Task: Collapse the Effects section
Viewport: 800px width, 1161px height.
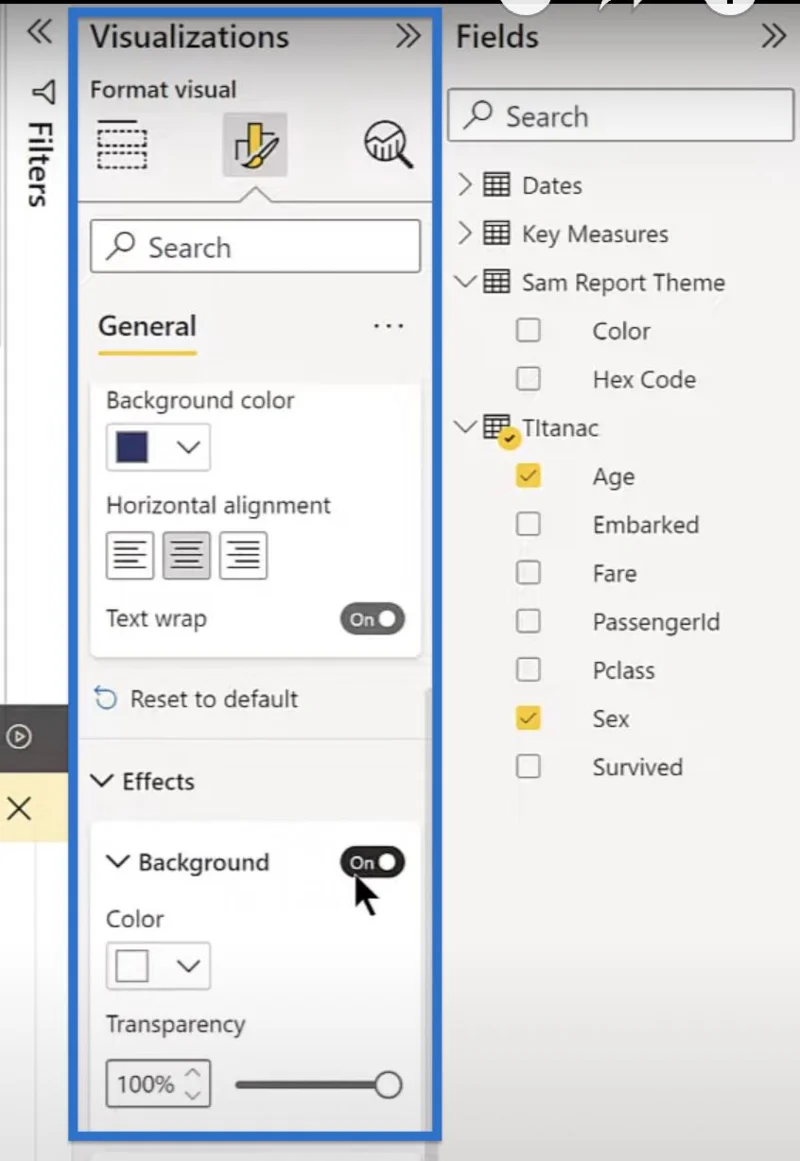Action: 101,781
